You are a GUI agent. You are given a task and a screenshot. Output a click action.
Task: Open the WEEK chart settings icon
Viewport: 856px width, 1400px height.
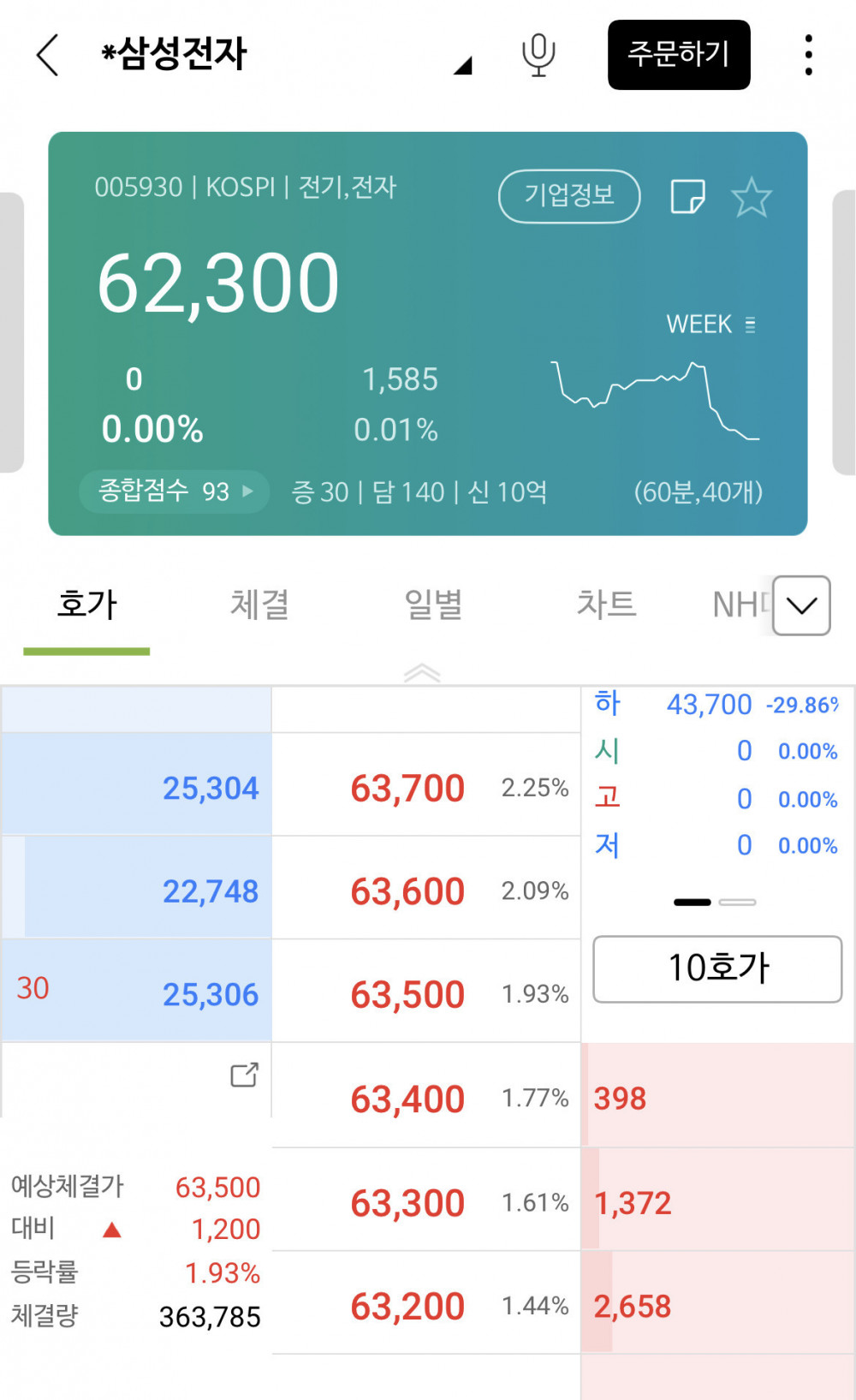click(751, 325)
